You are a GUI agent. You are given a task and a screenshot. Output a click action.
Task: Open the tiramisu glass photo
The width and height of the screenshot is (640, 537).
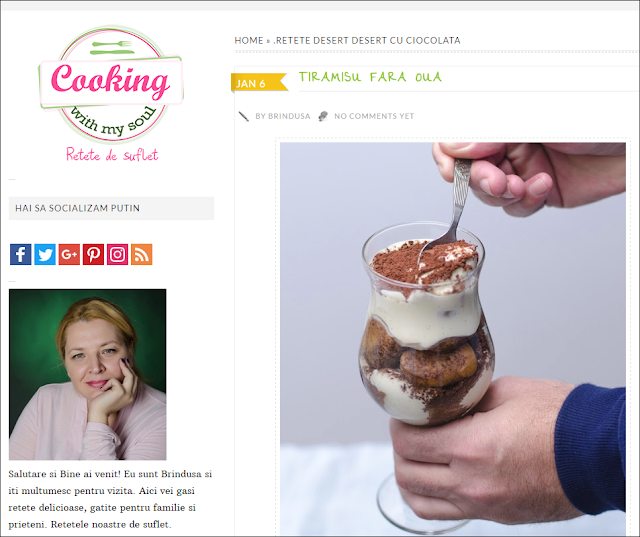(453, 339)
